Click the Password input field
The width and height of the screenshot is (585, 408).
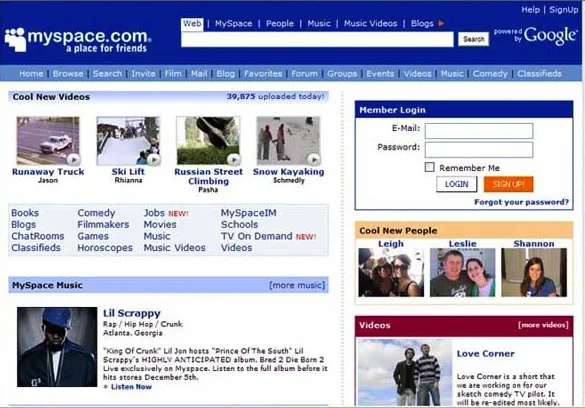point(479,150)
